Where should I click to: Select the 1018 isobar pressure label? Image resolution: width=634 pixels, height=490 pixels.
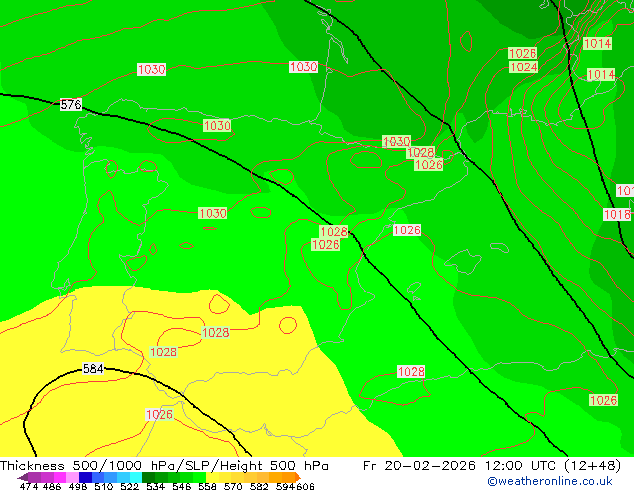[617, 214]
